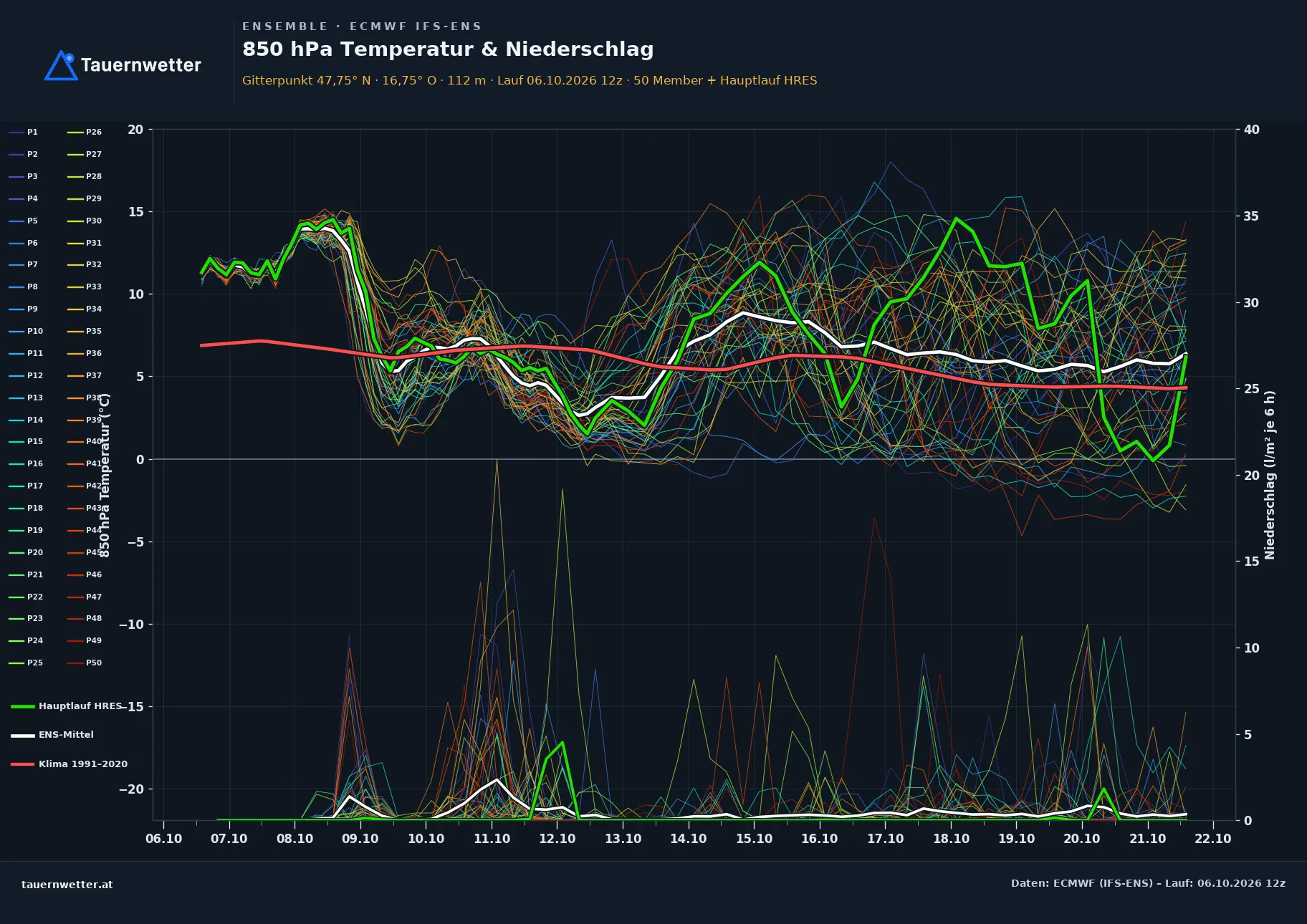The image size is (1307, 924).
Task: Click the 09.10 date axis label
Action: 360,839
